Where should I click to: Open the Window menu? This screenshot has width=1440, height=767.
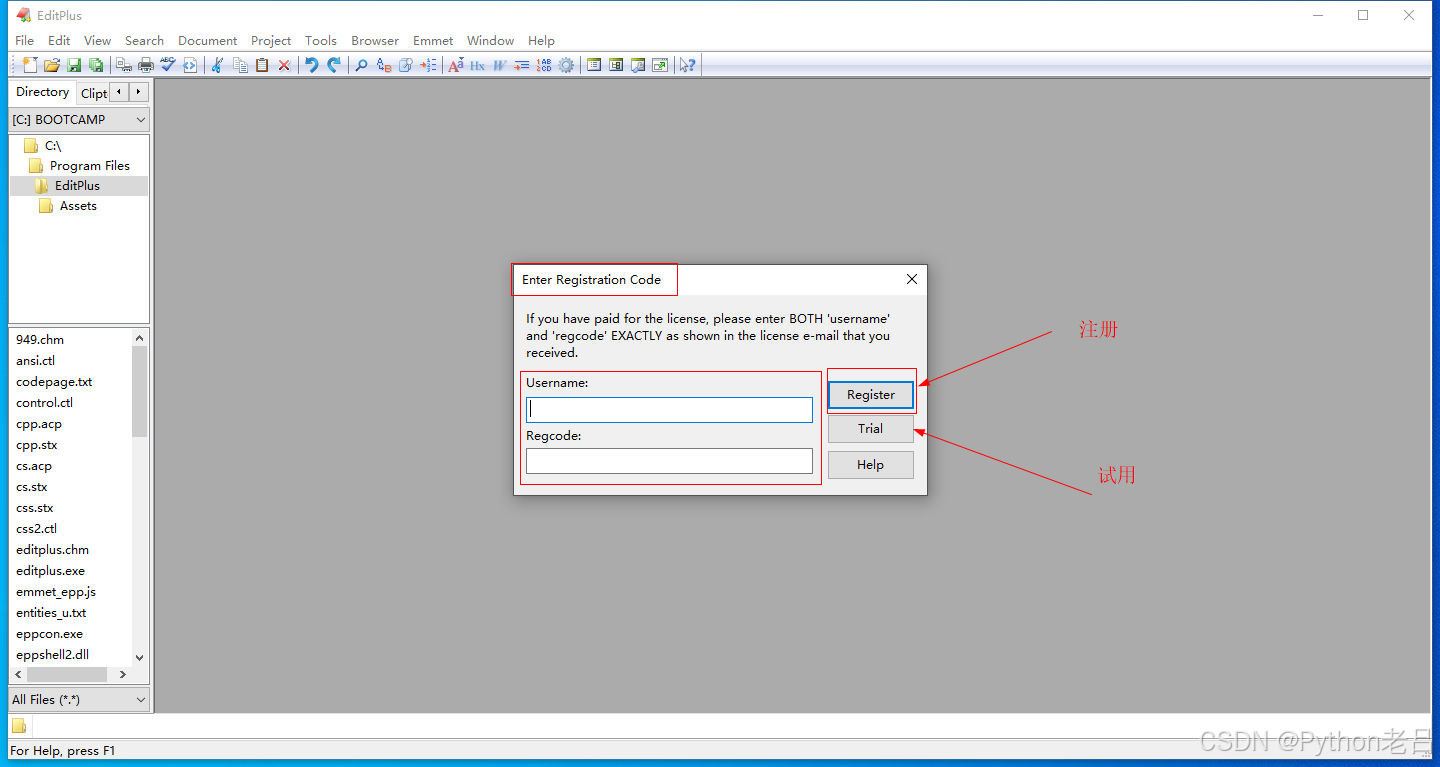490,41
